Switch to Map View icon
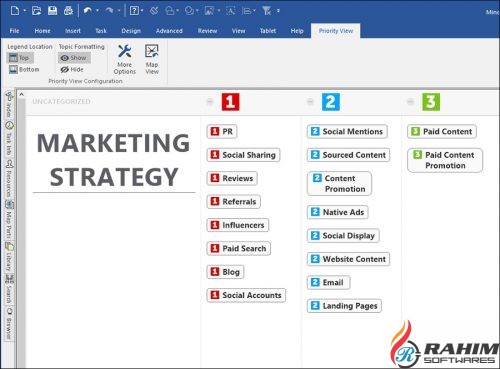The image size is (500, 369). 152,59
